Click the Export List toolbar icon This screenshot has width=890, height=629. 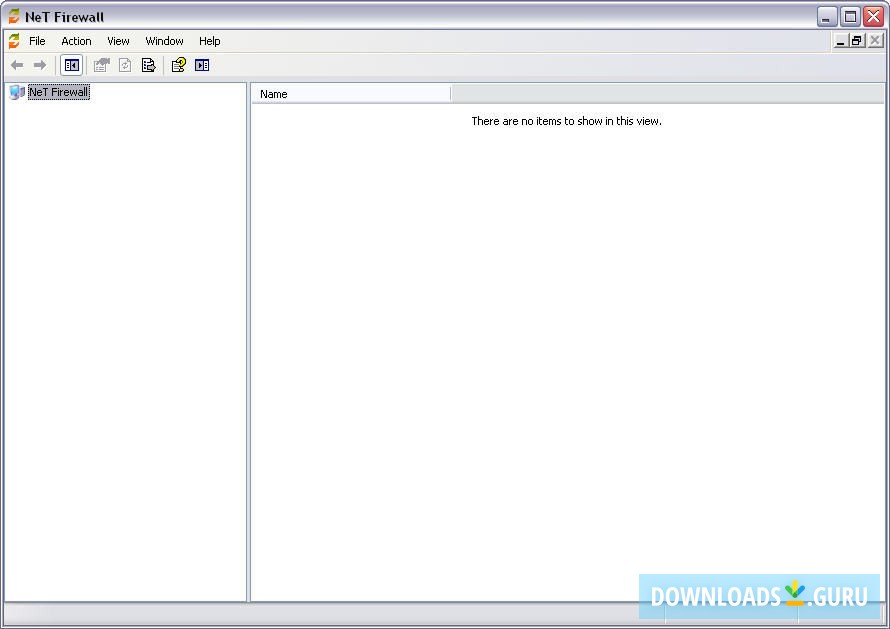click(x=149, y=65)
